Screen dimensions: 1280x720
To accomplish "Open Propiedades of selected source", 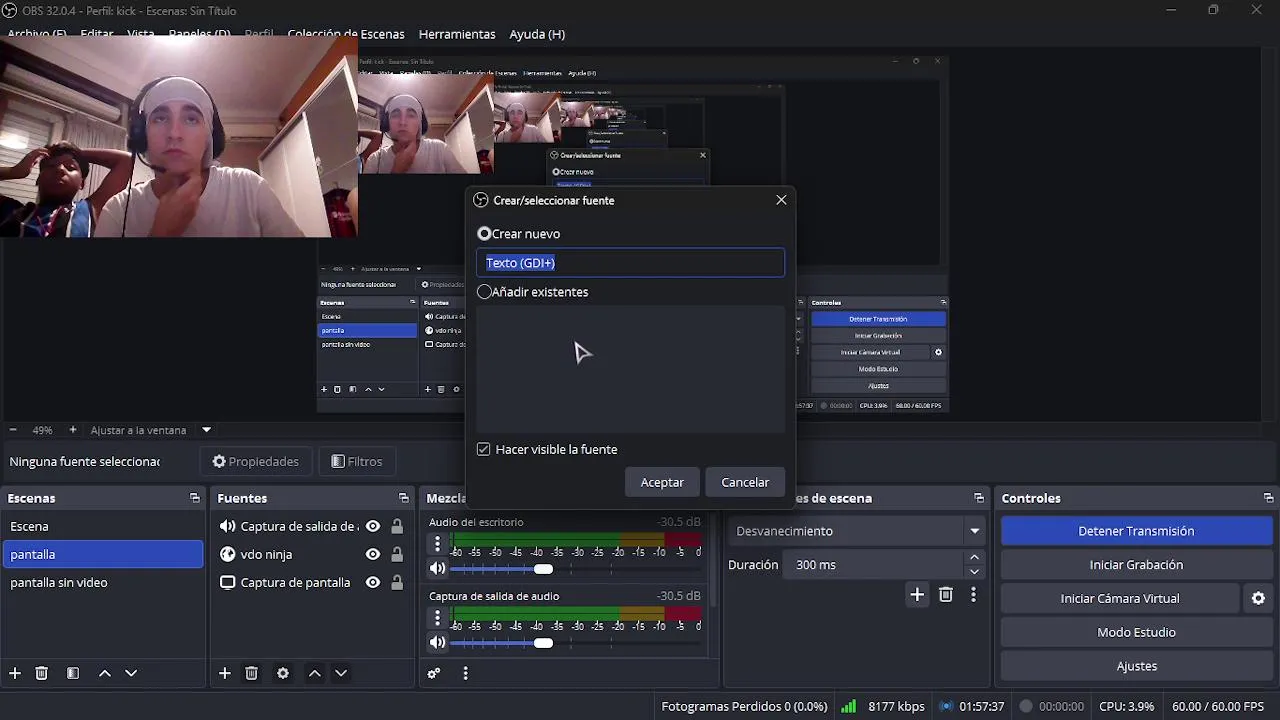I will pyautogui.click(x=256, y=461).
